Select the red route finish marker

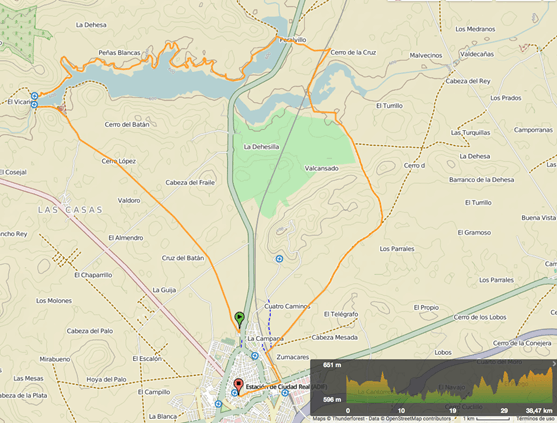coord(238,386)
